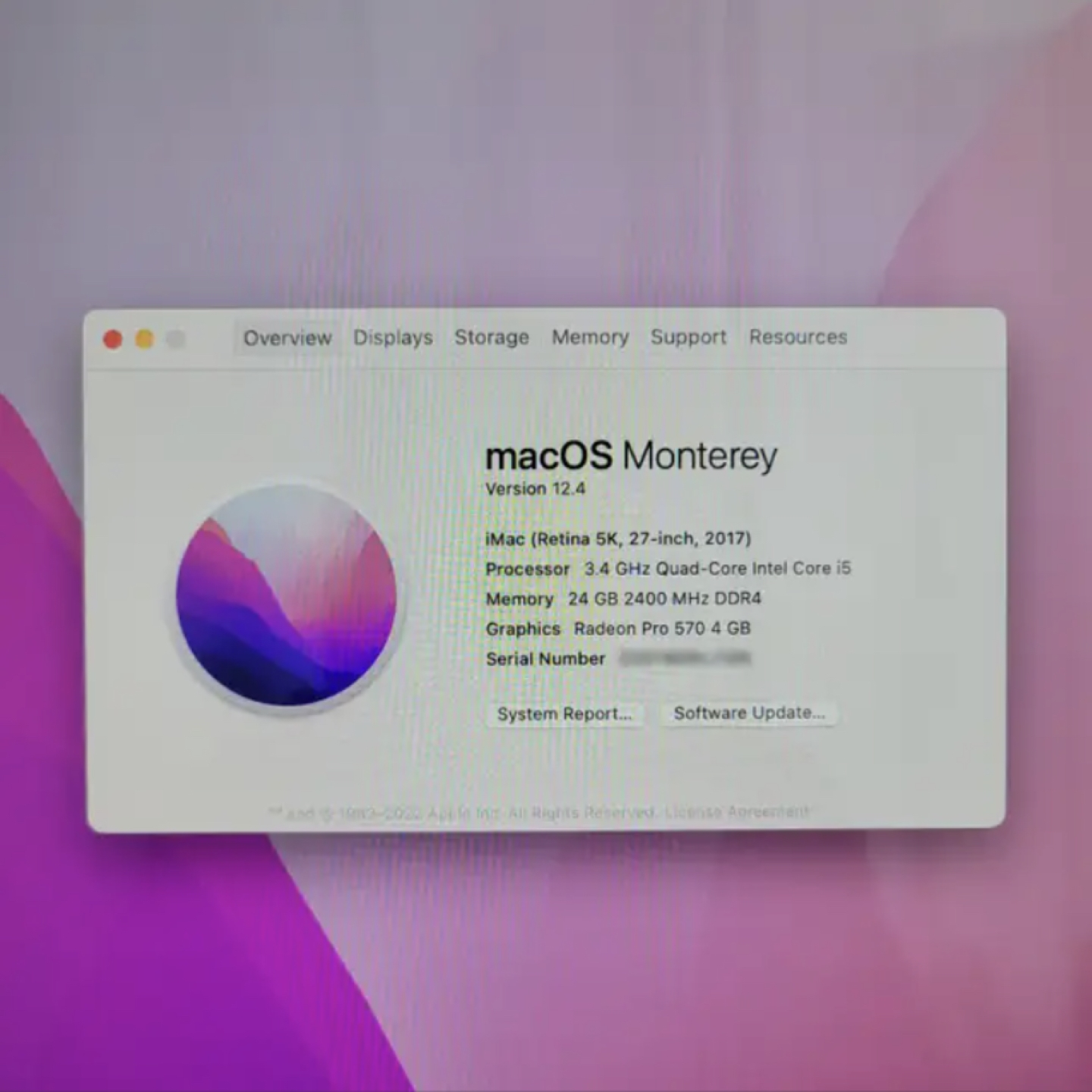Go to the Support tab
Image resolution: width=1092 pixels, height=1092 pixels.
click(x=688, y=337)
